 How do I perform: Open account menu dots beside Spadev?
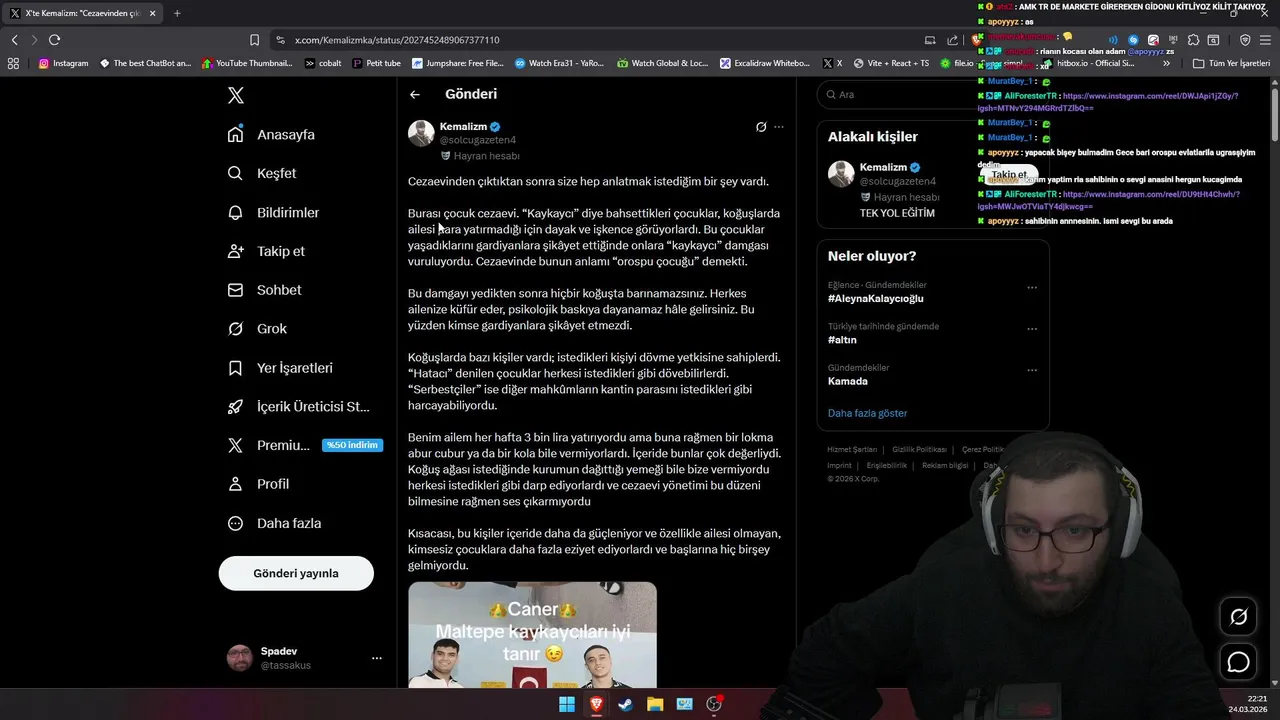pos(377,658)
